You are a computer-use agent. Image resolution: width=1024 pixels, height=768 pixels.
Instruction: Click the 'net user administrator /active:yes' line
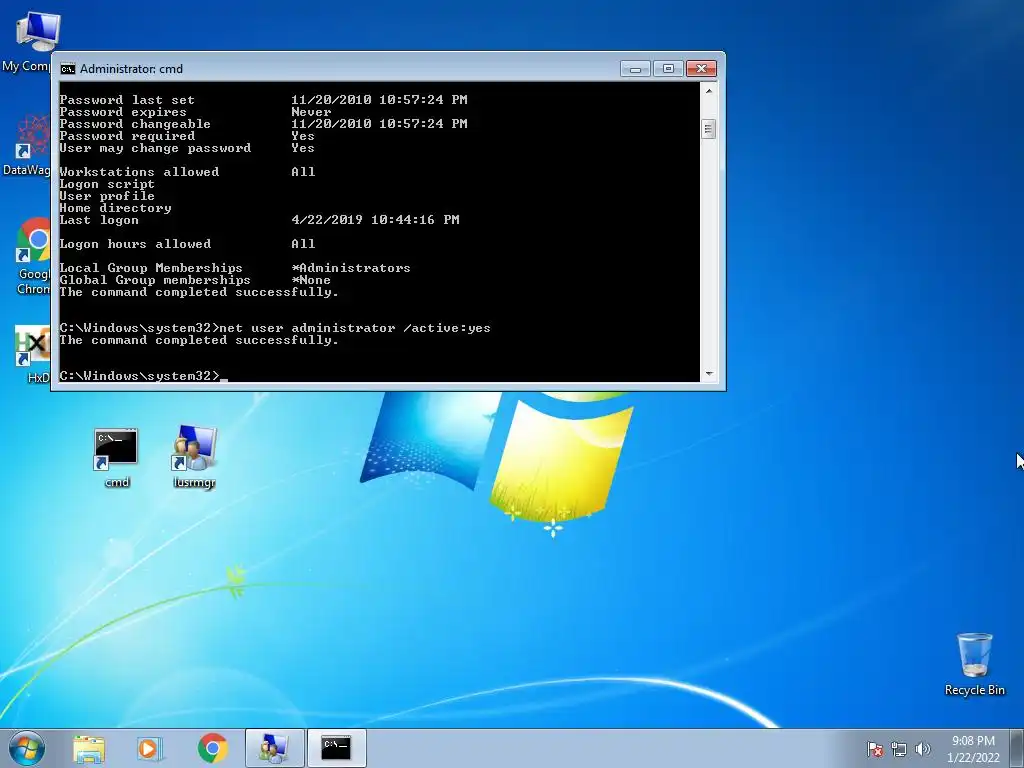274,328
